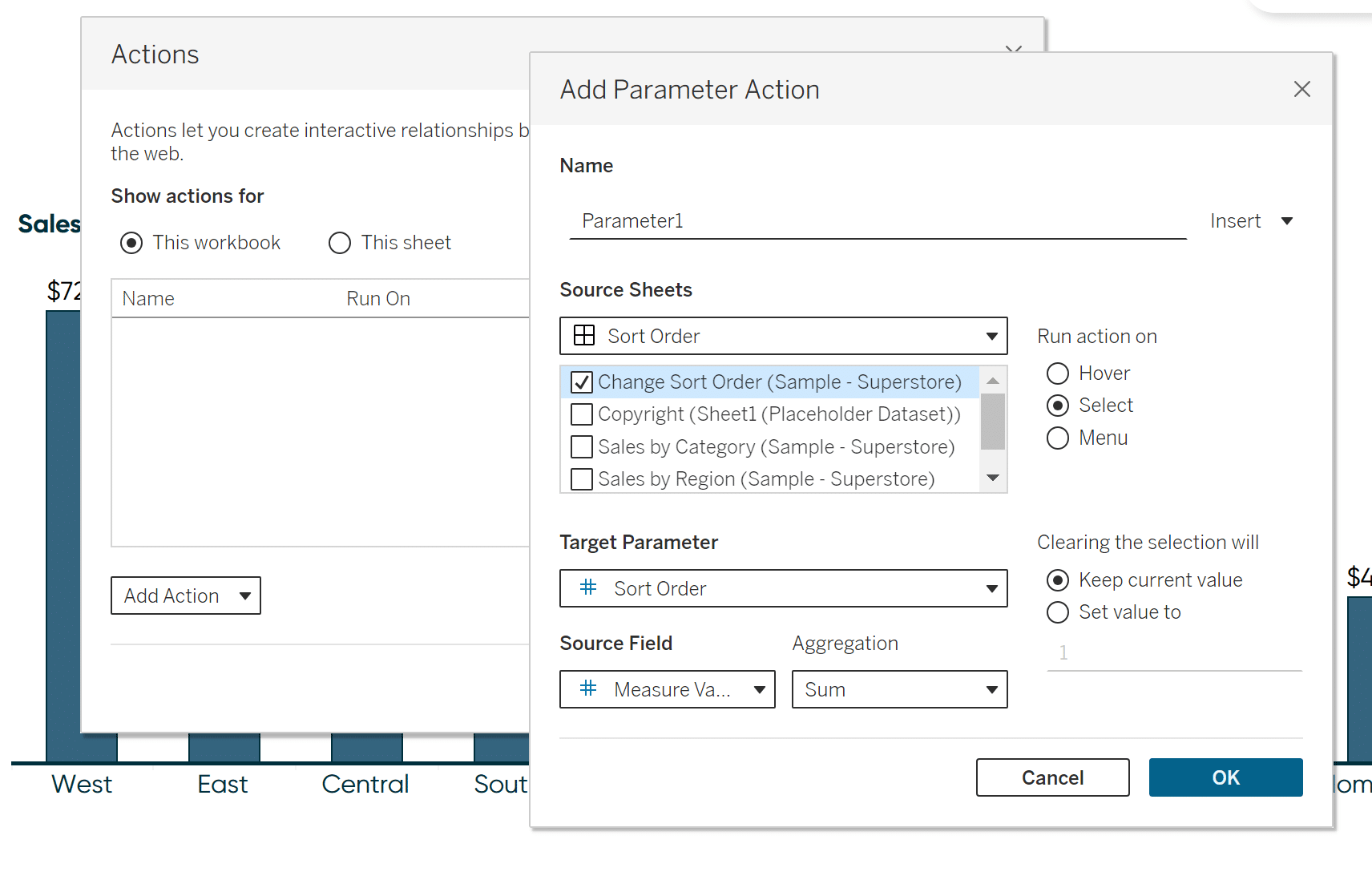Screen dimensions: 1372x872
Task: Click the number icon in Source Field
Action: (x=588, y=688)
